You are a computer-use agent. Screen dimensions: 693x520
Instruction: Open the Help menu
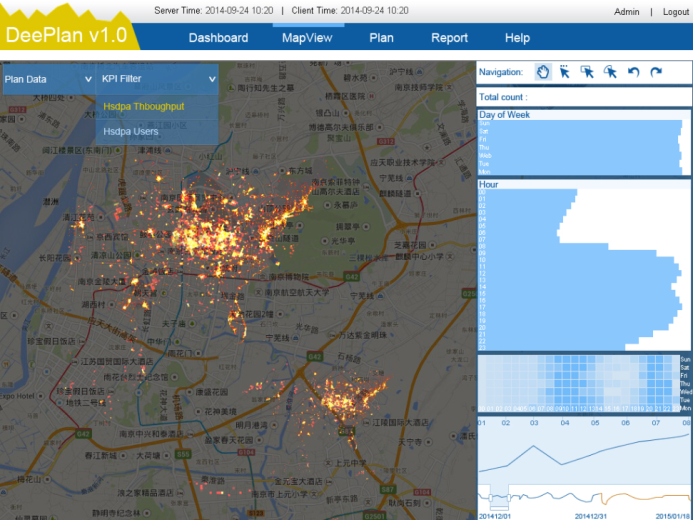tap(517, 38)
